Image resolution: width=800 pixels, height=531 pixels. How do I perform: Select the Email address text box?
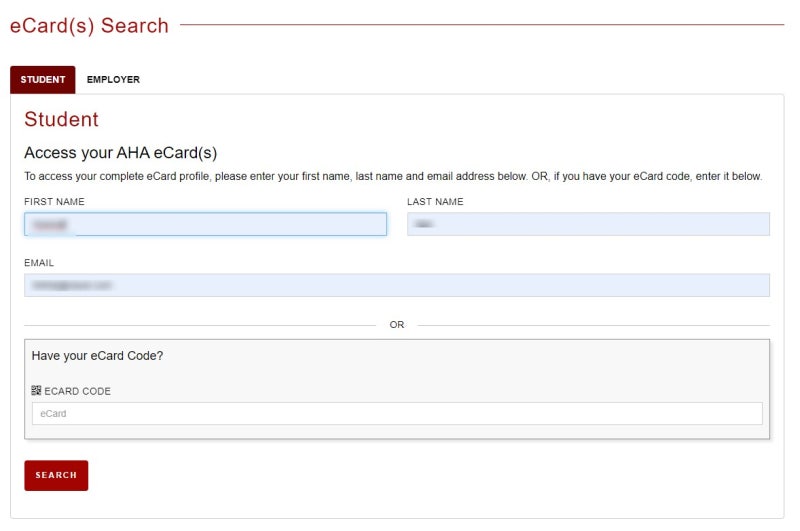(x=397, y=285)
